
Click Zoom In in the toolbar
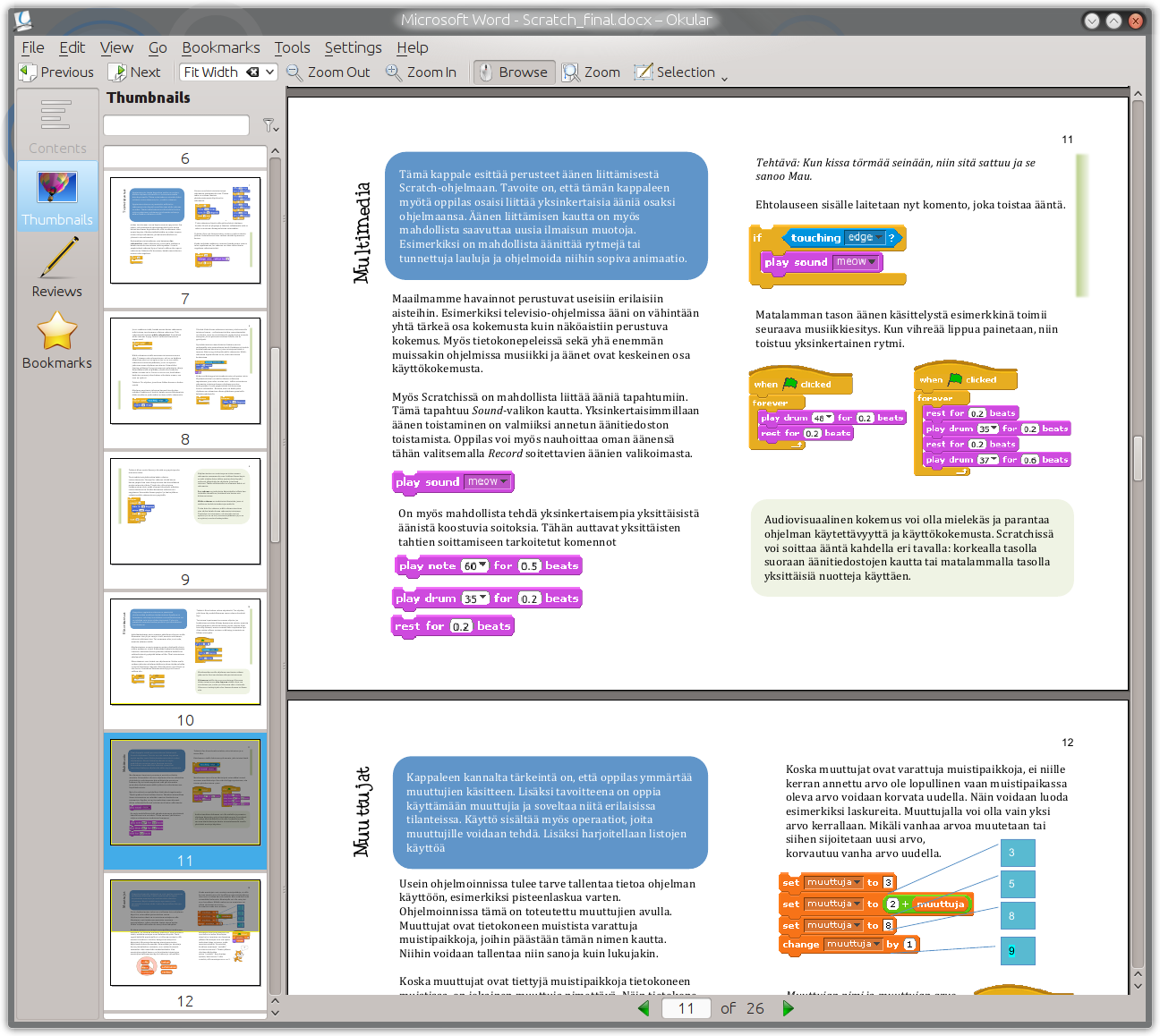[422, 72]
